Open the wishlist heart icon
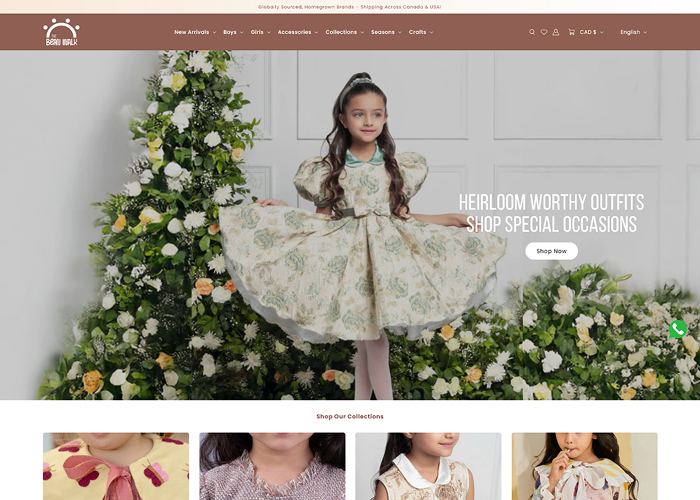 pyautogui.click(x=544, y=32)
